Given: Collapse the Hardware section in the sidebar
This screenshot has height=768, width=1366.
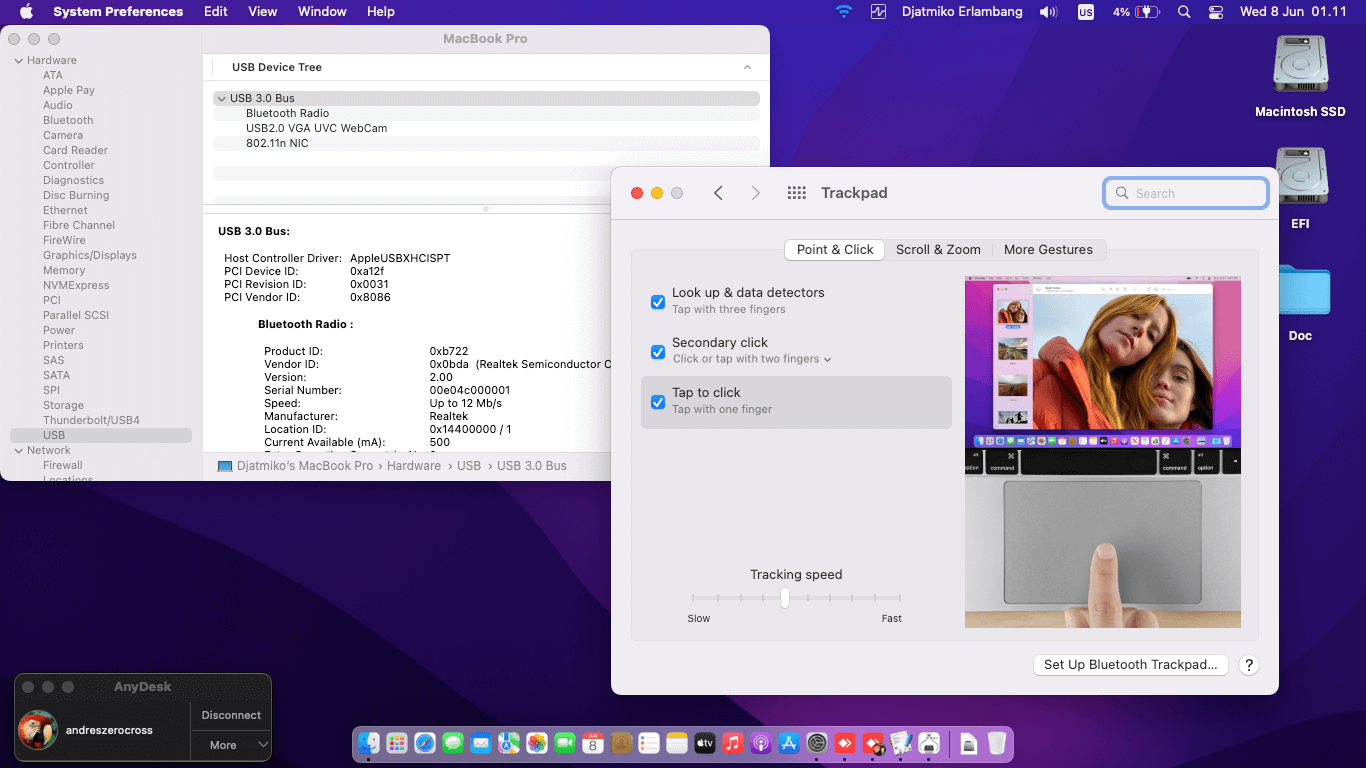Looking at the screenshot, I should (18, 60).
